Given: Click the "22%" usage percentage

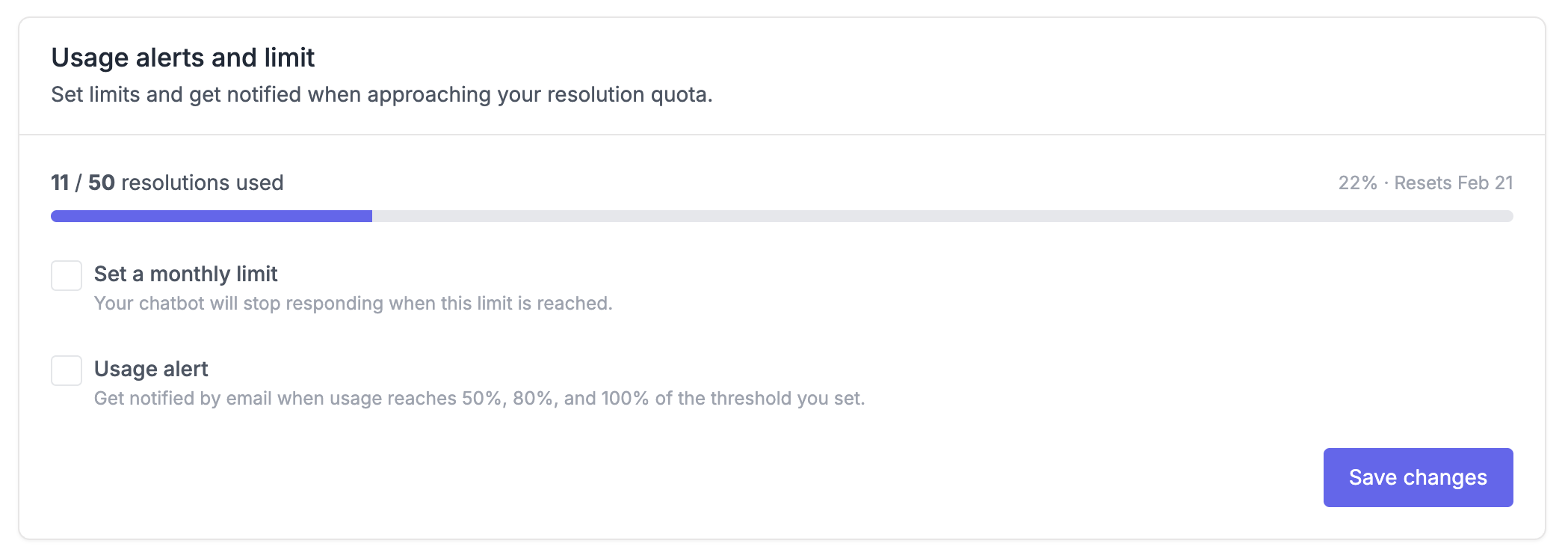Looking at the screenshot, I should point(1357,183).
